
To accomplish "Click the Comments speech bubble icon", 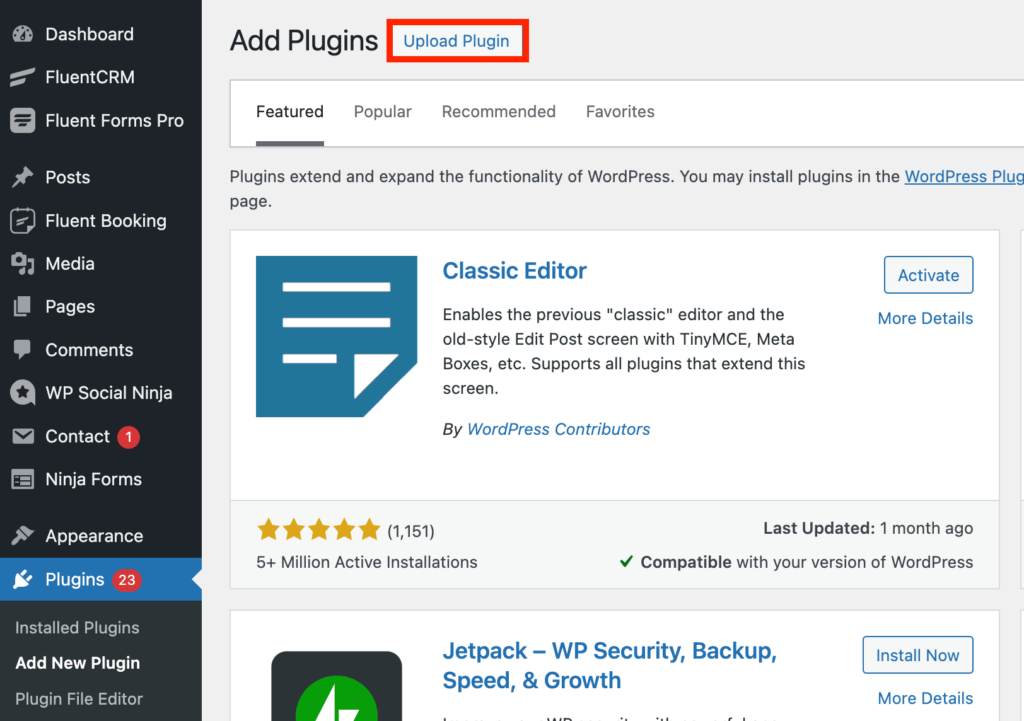I will click(x=22, y=350).
